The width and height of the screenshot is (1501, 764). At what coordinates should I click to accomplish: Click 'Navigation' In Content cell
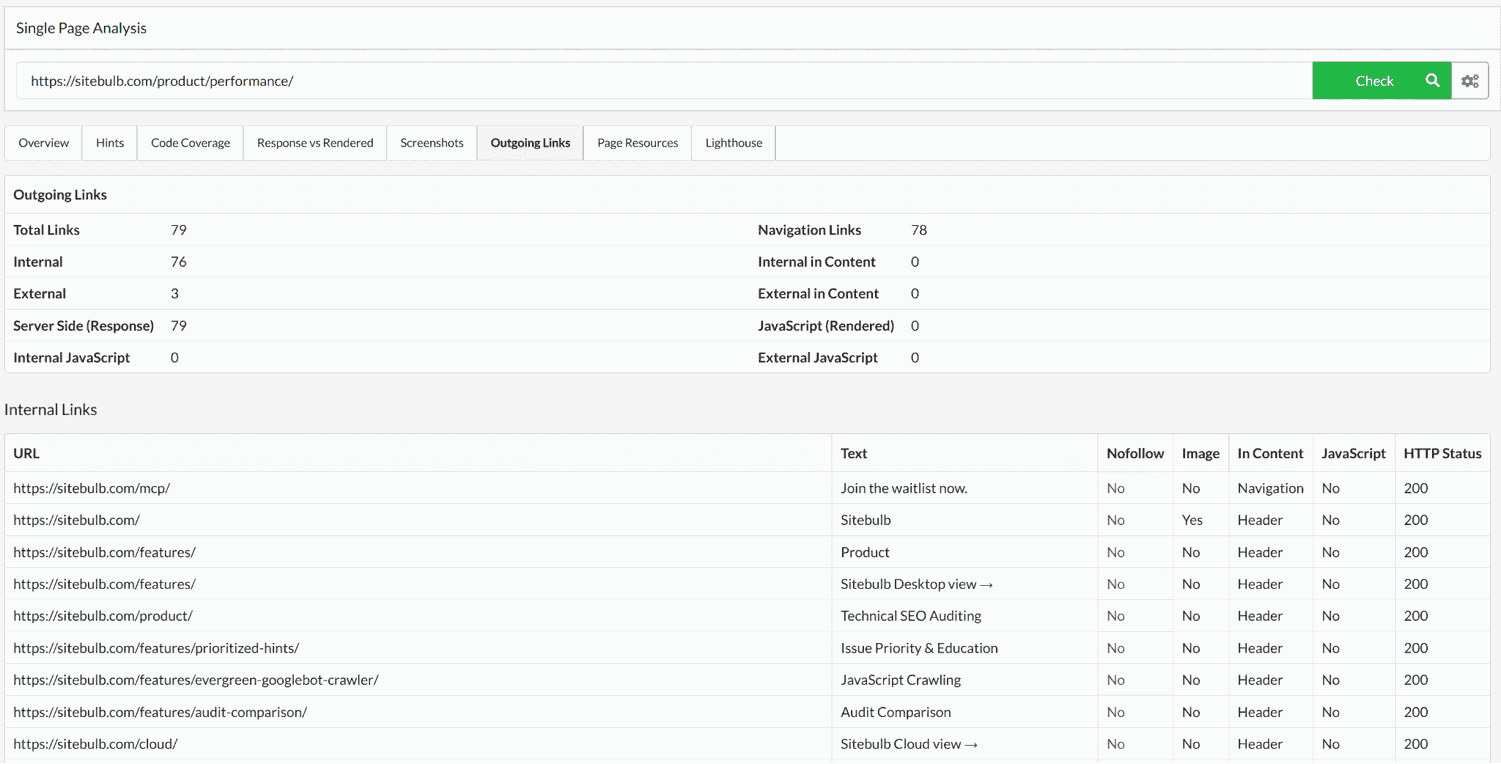[x=1271, y=488]
